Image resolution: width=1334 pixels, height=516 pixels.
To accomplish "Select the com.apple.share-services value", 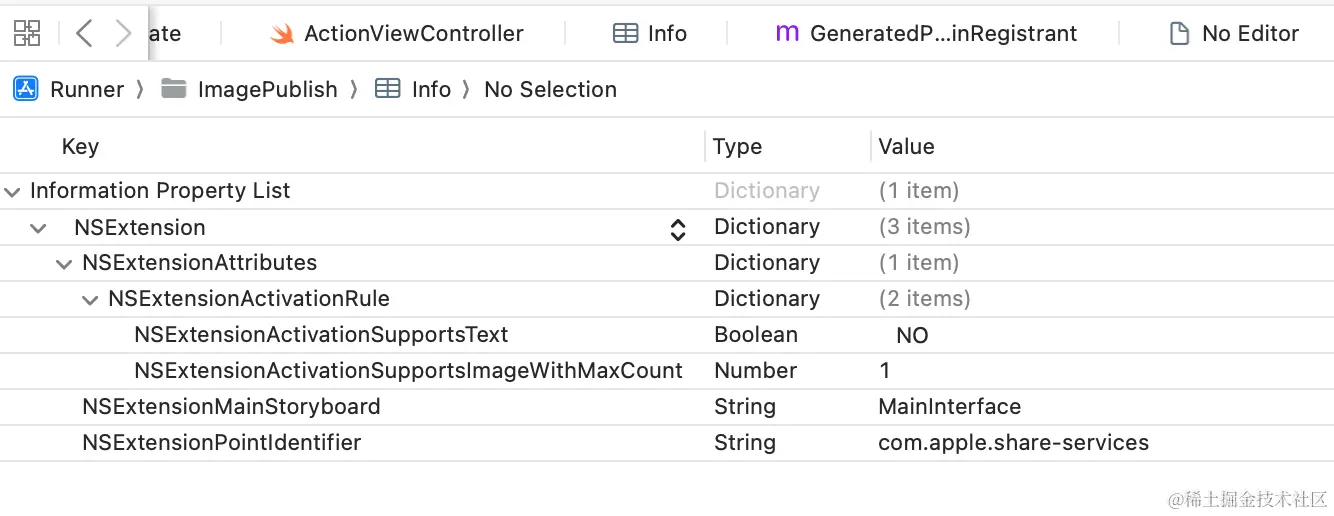I will click(x=1013, y=443).
